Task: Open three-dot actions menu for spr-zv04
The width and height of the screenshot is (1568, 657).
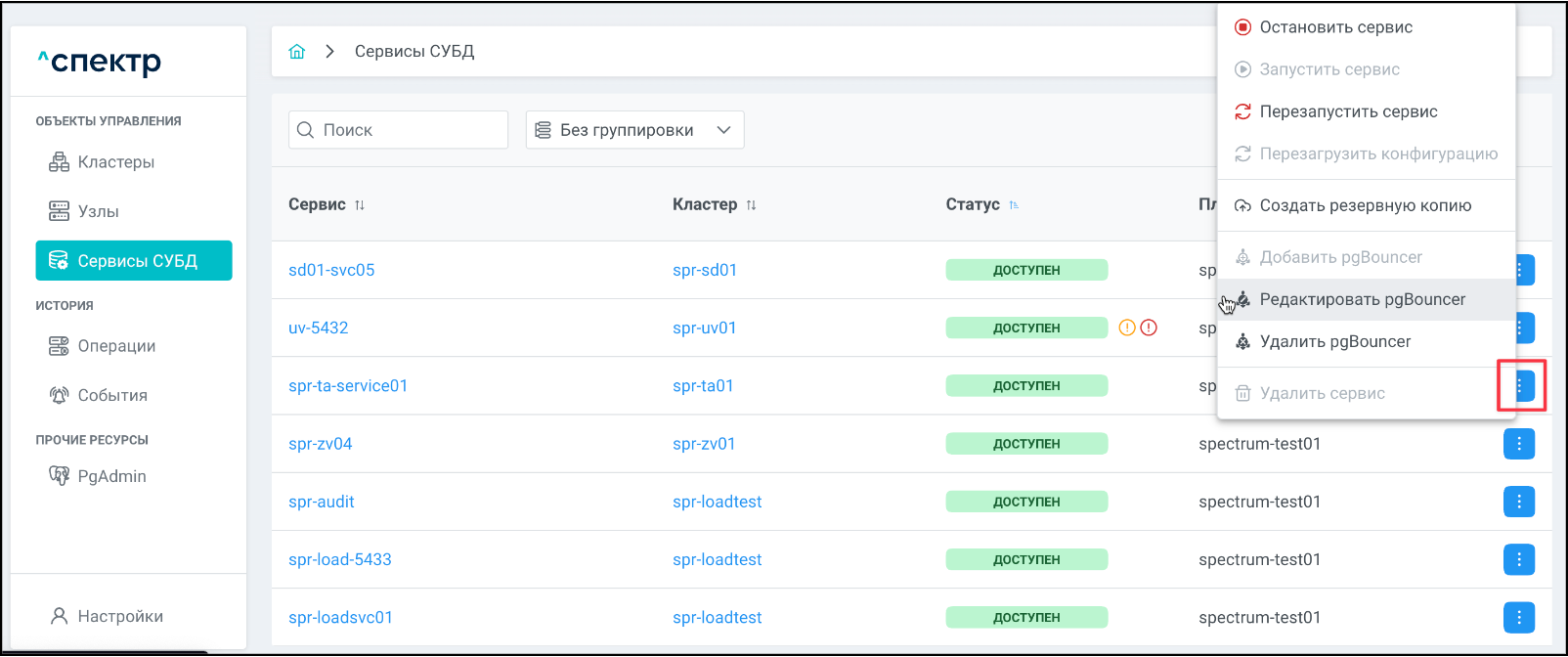Action: click(x=1518, y=444)
